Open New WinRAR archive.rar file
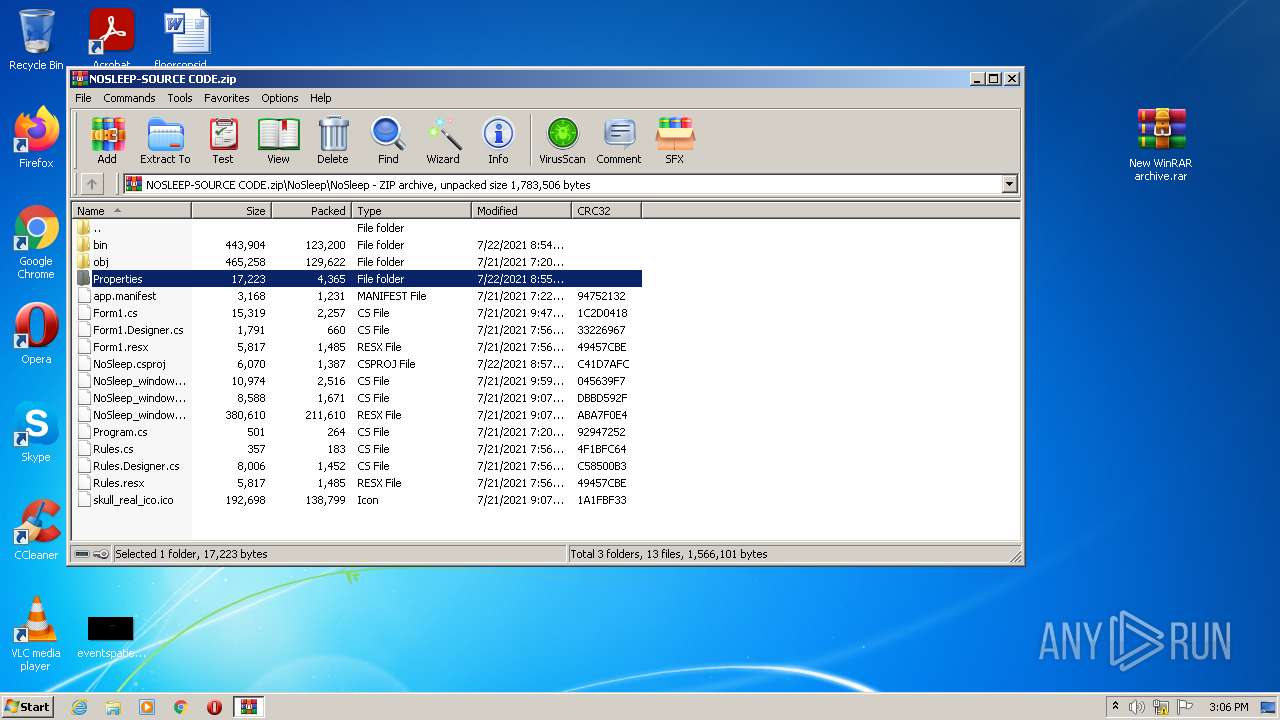 [x=1161, y=145]
